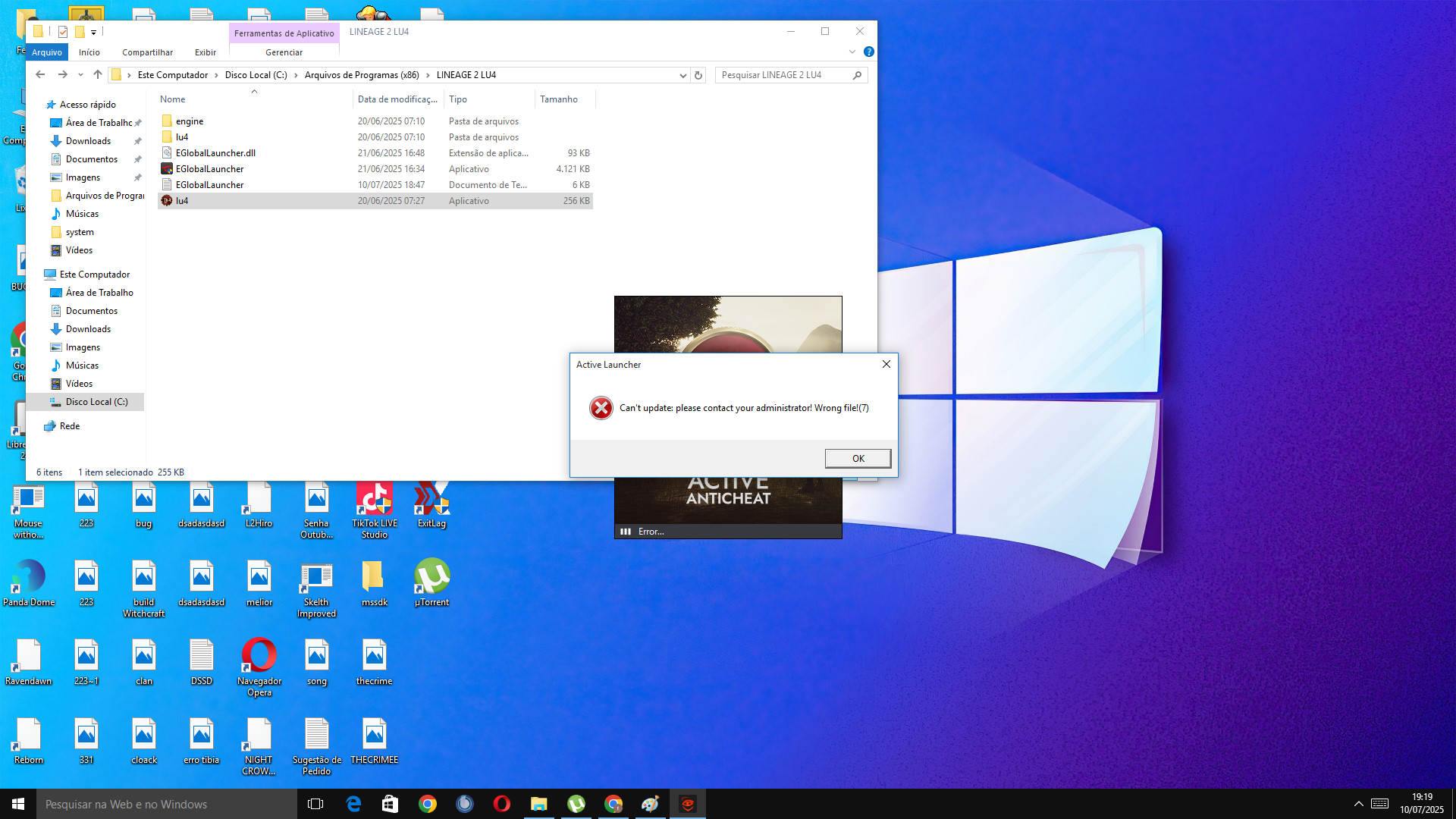Close the Active Launcher error dialog

point(886,364)
